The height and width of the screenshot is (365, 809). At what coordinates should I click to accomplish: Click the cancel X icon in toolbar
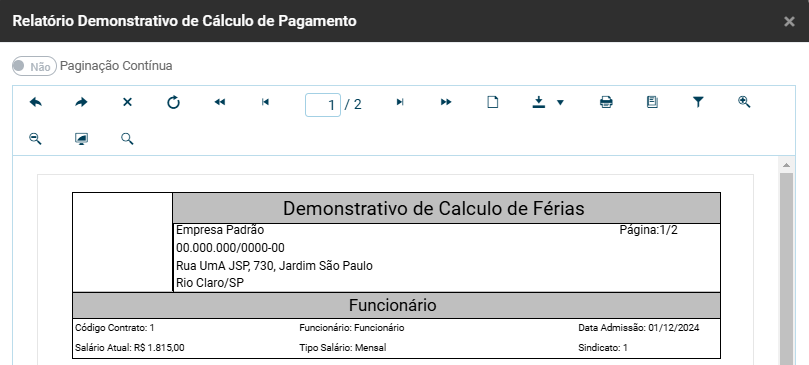(127, 102)
